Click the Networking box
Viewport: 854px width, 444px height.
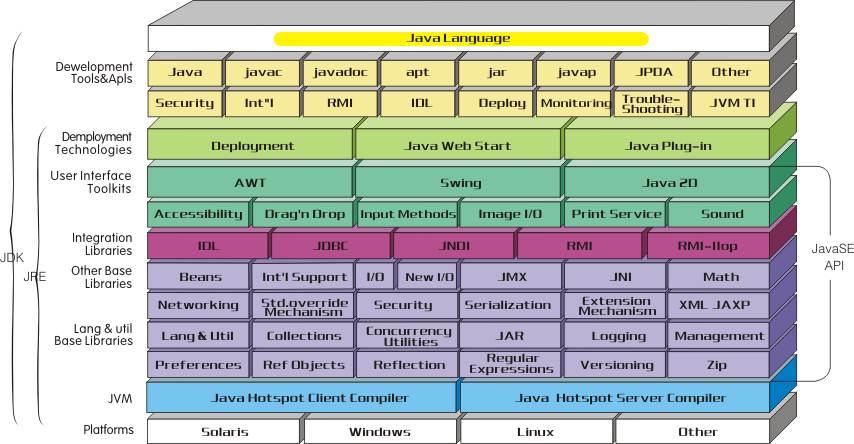(198, 306)
